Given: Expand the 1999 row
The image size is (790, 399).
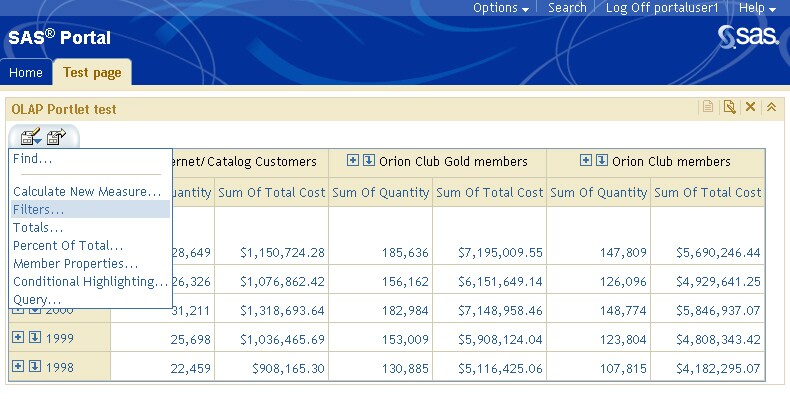Looking at the screenshot, I should [x=18, y=337].
